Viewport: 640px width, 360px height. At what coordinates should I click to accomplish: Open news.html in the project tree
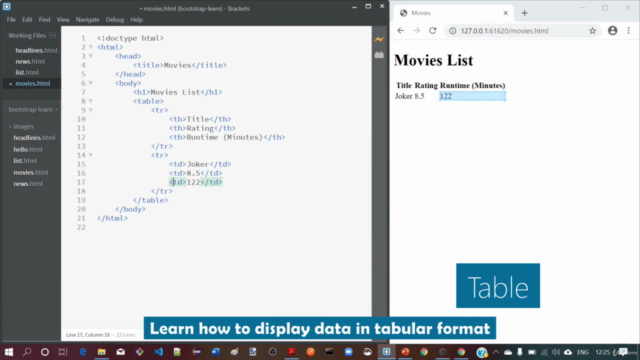coord(28,184)
